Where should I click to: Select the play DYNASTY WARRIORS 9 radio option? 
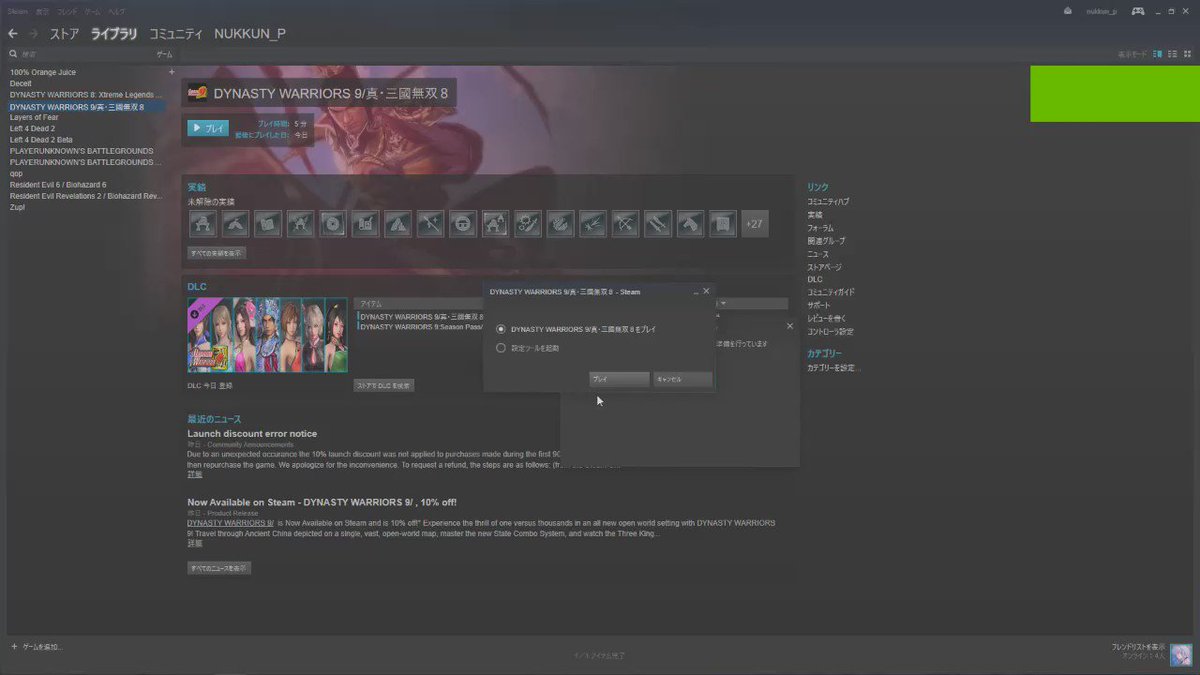pyautogui.click(x=501, y=329)
